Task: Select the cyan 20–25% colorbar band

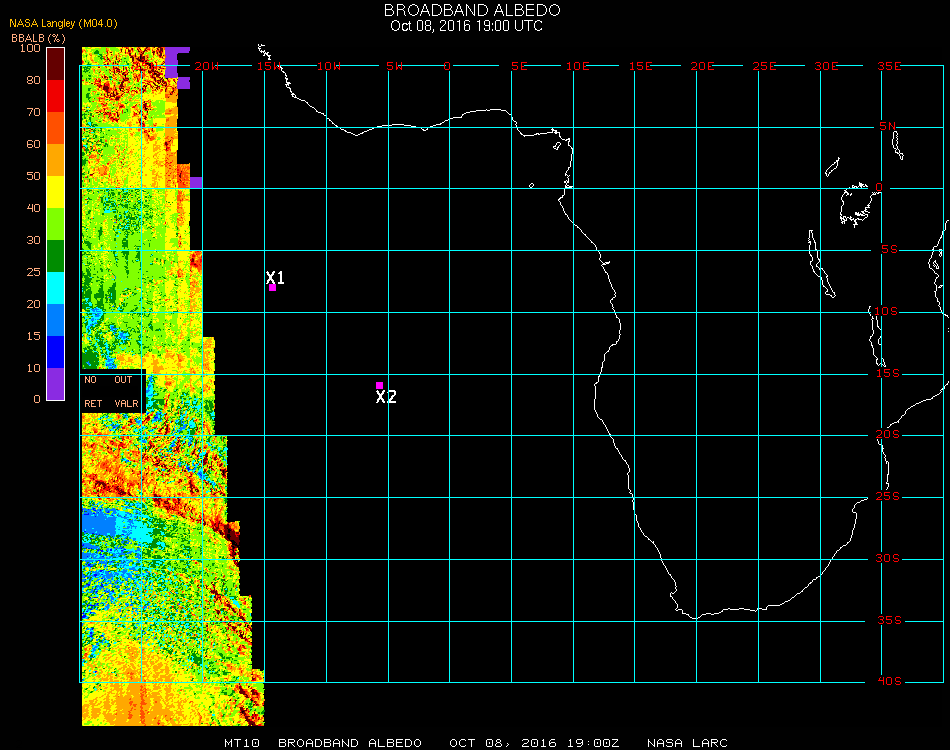Action: click(56, 287)
